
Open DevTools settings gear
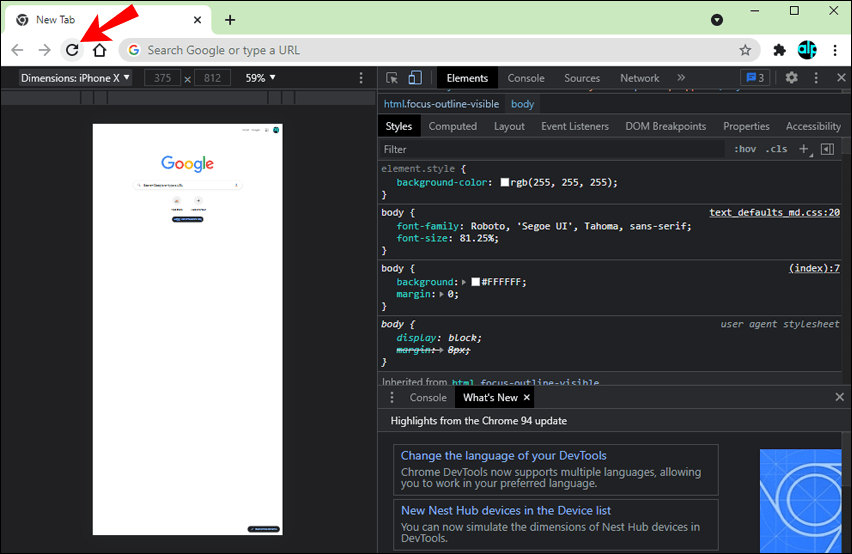792,78
